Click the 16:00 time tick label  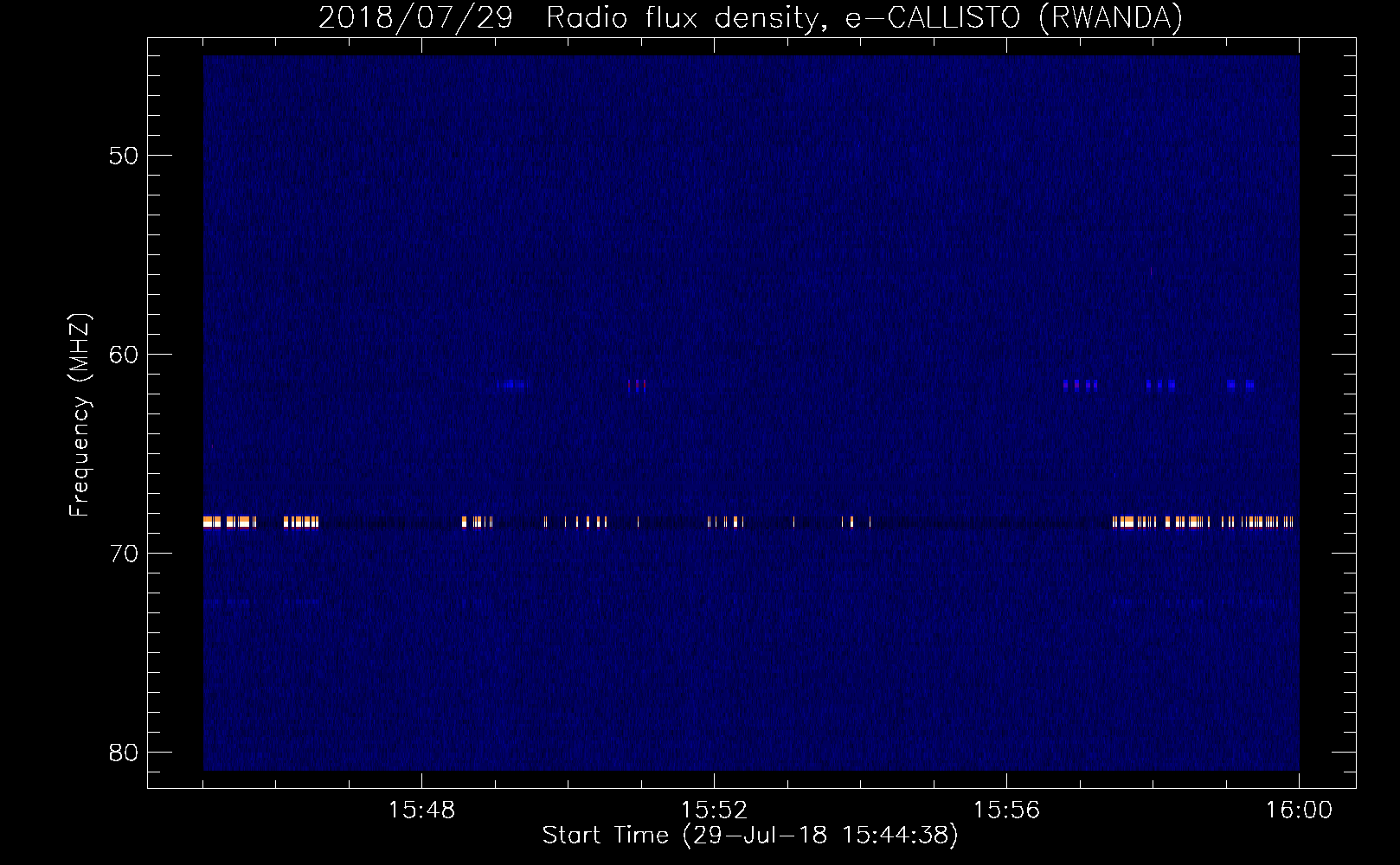(x=1299, y=811)
